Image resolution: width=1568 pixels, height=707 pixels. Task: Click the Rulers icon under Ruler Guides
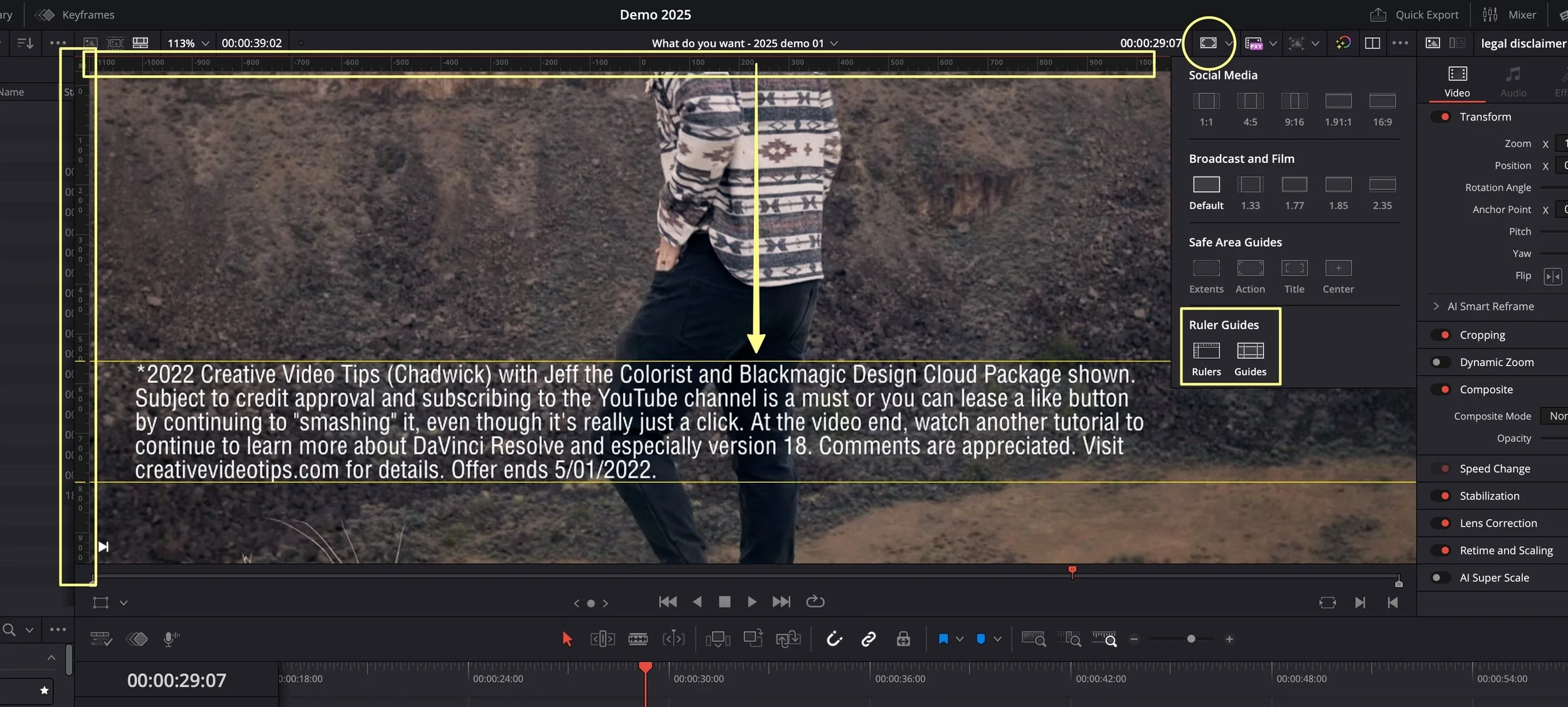(x=1206, y=350)
